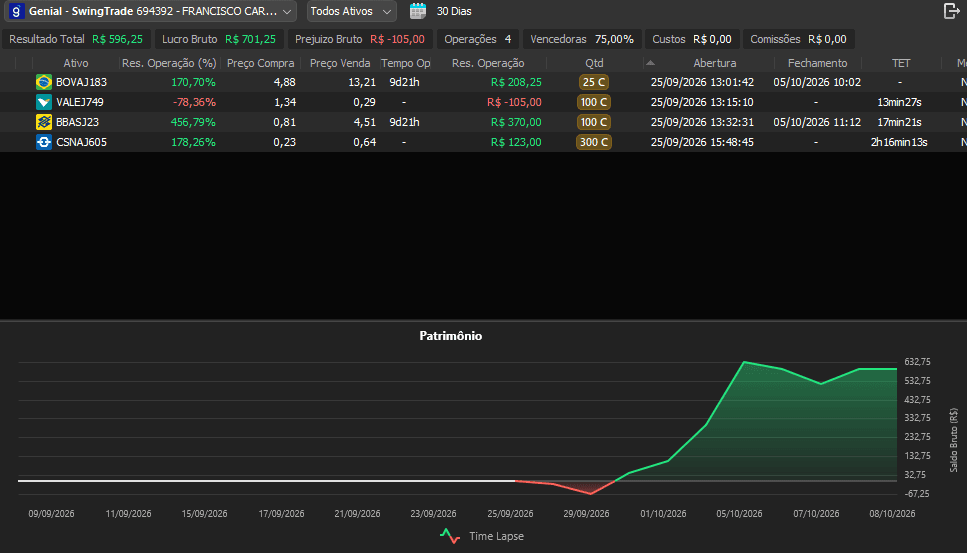The width and height of the screenshot is (967, 553).
Task: Sort by the TET column header
Action: tap(900, 63)
